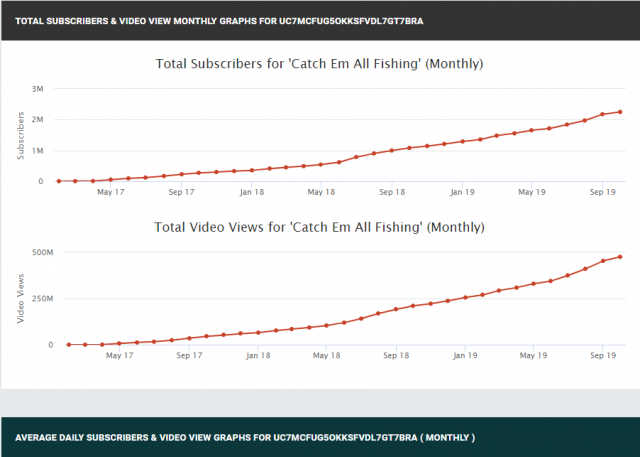Screen dimensions: 640x457
Task: Click the vertical 'Video Views' axis title
Action: pos(21,299)
